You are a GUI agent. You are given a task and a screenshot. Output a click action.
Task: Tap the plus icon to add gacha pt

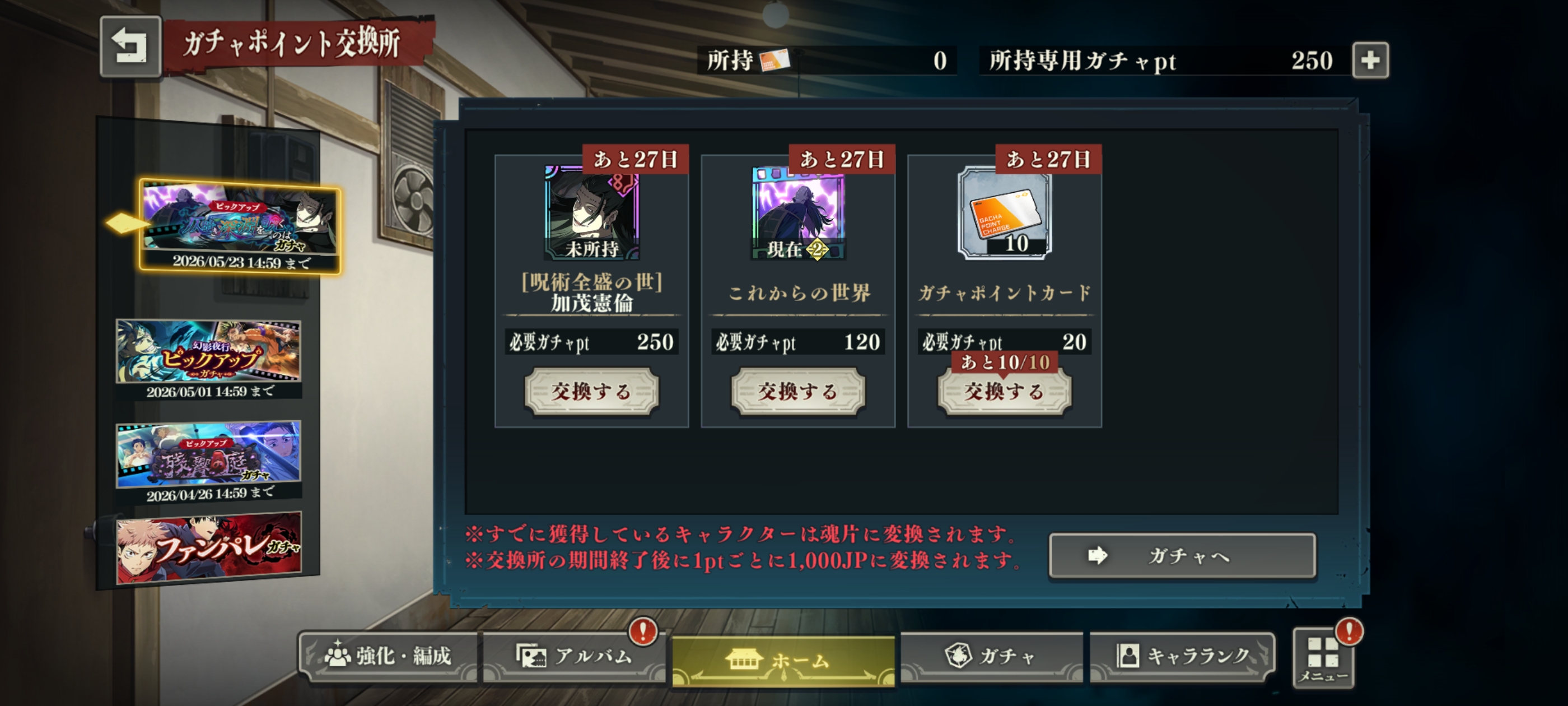1370,61
